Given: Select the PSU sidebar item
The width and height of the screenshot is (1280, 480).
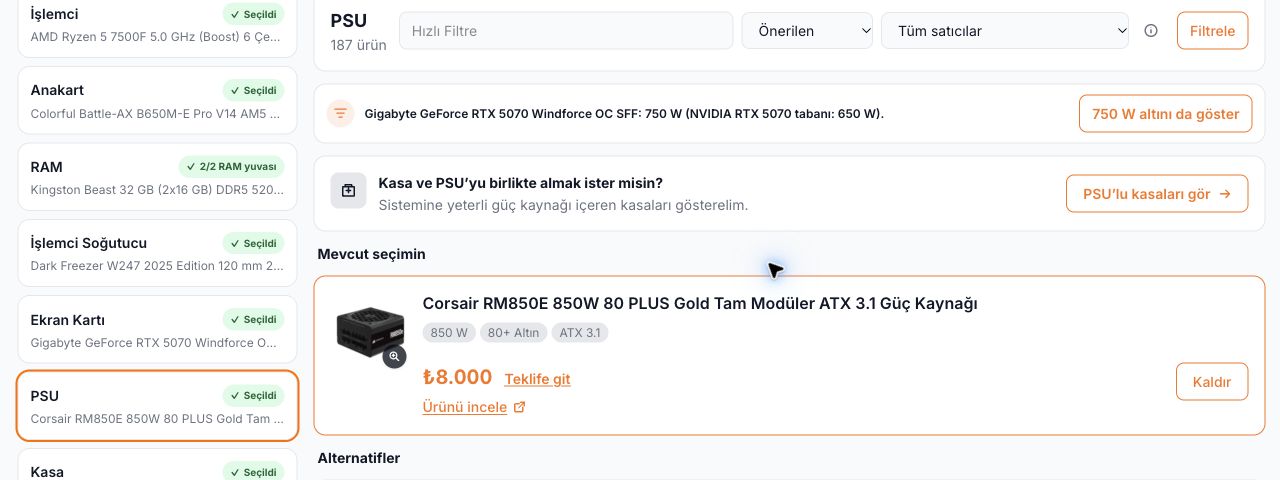Looking at the screenshot, I should tap(158, 406).
